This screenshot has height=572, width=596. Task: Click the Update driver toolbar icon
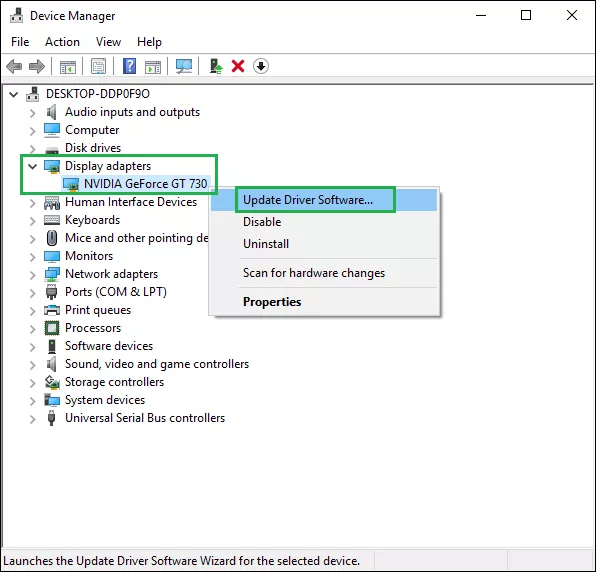pos(216,66)
